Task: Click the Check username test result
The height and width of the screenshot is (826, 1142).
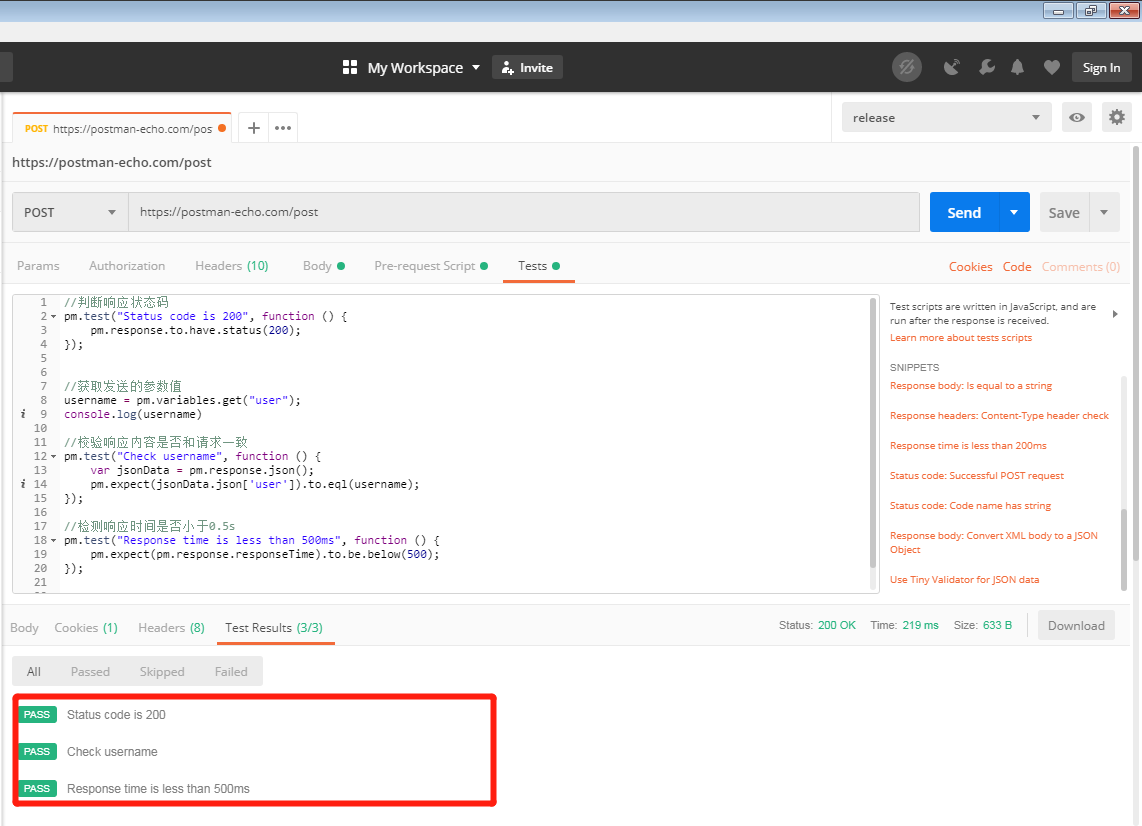Action: (x=112, y=752)
